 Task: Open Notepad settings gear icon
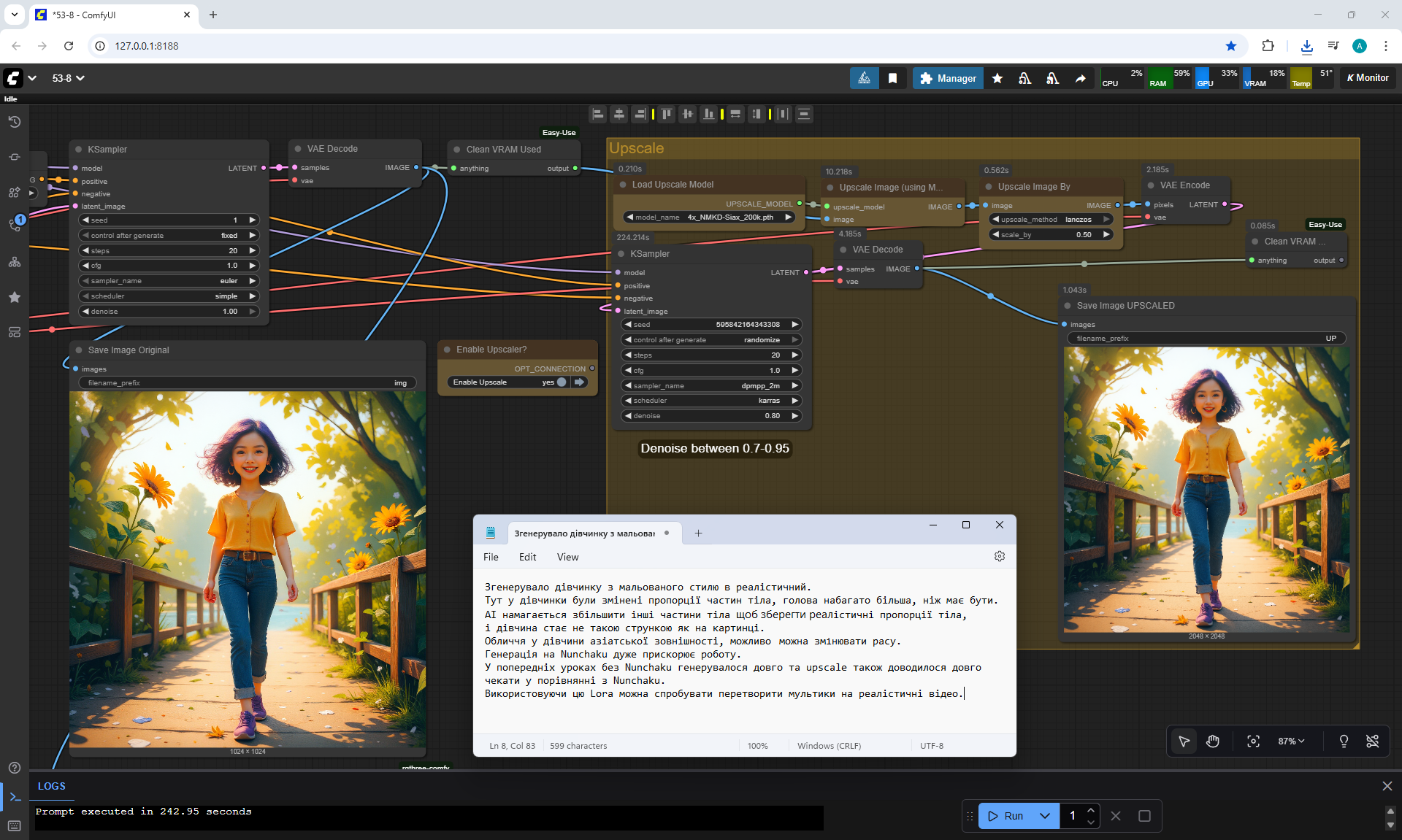(x=999, y=557)
